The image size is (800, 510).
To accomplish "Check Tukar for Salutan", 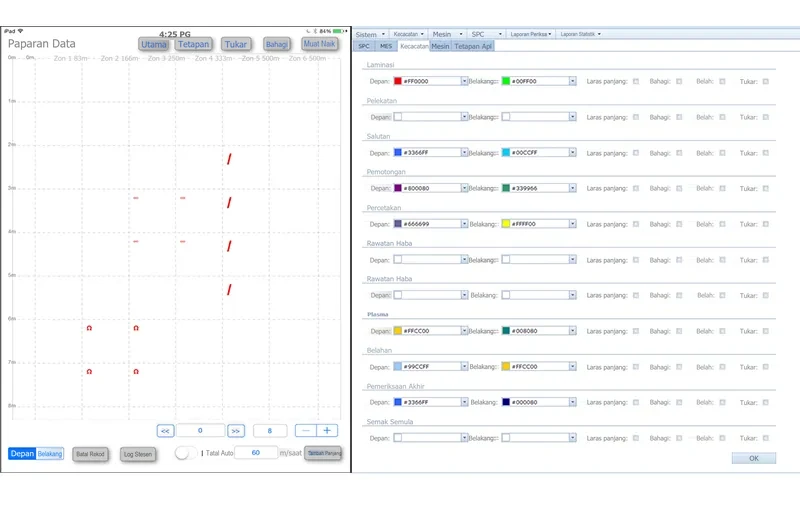I will click(766, 152).
